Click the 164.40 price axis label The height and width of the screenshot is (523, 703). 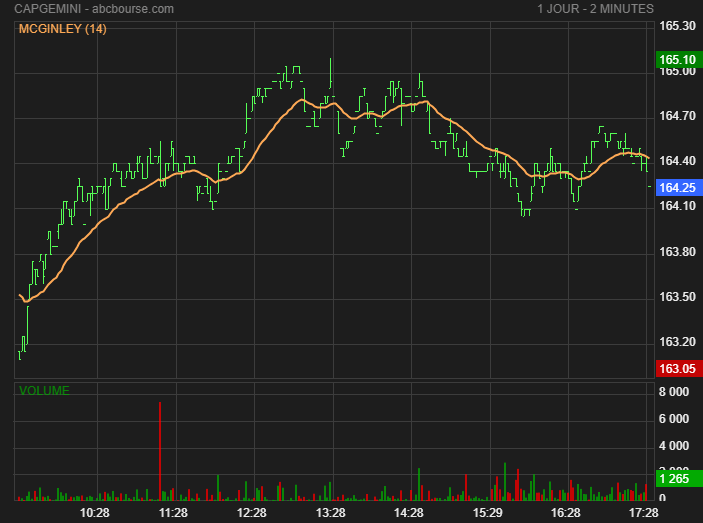[677, 161]
